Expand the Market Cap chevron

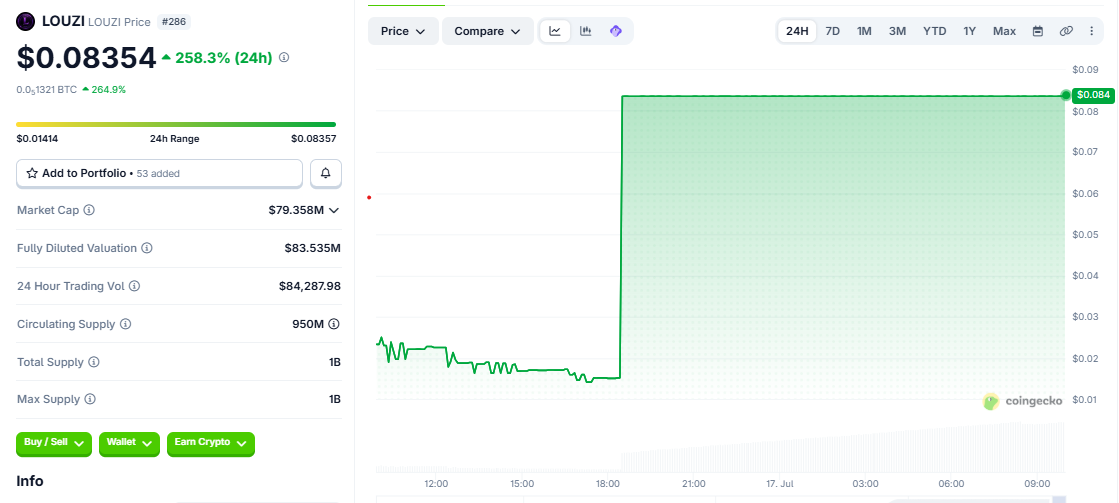(333, 210)
